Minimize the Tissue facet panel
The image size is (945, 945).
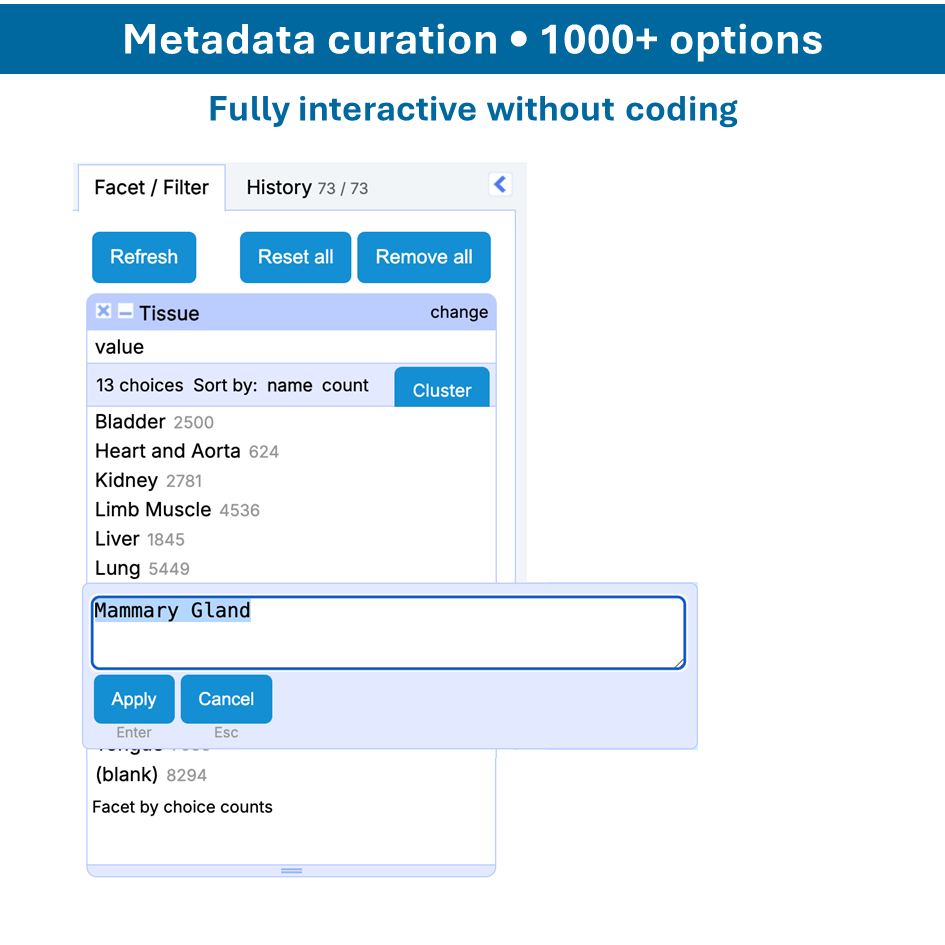[x=125, y=312]
